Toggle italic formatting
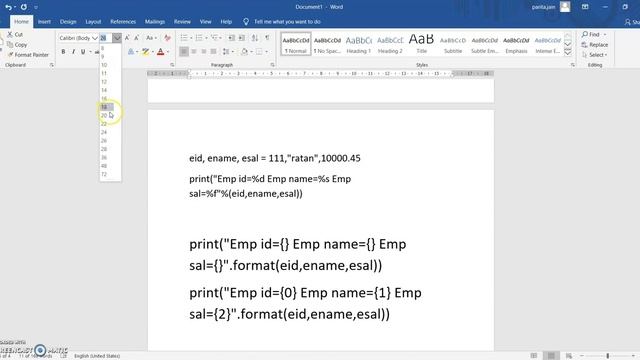The height and width of the screenshot is (360, 640). point(73,52)
